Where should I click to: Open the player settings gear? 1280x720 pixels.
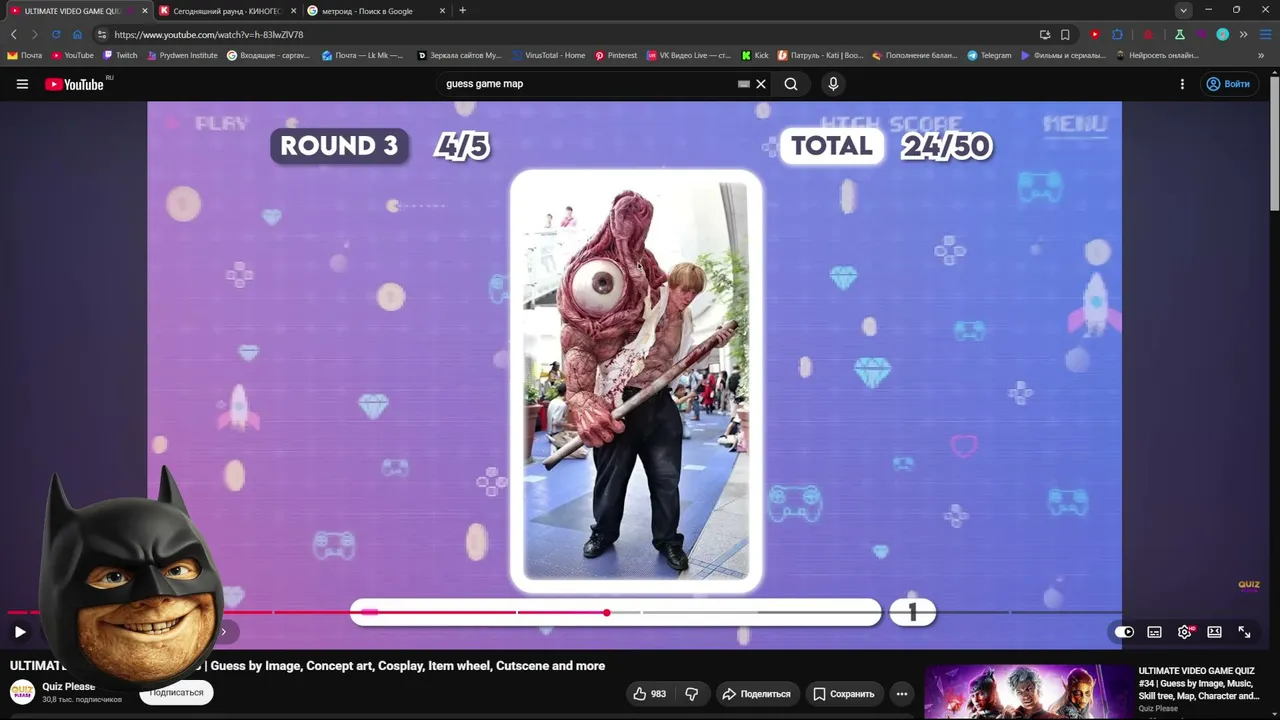tap(1185, 632)
